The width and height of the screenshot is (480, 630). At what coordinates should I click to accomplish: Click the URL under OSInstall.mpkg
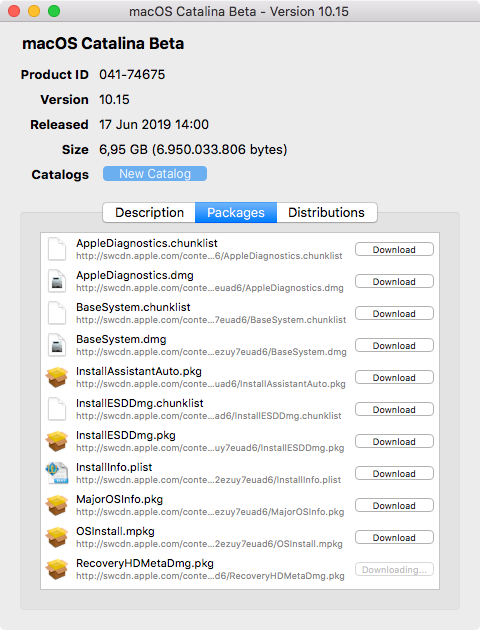click(x=209, y=544)
